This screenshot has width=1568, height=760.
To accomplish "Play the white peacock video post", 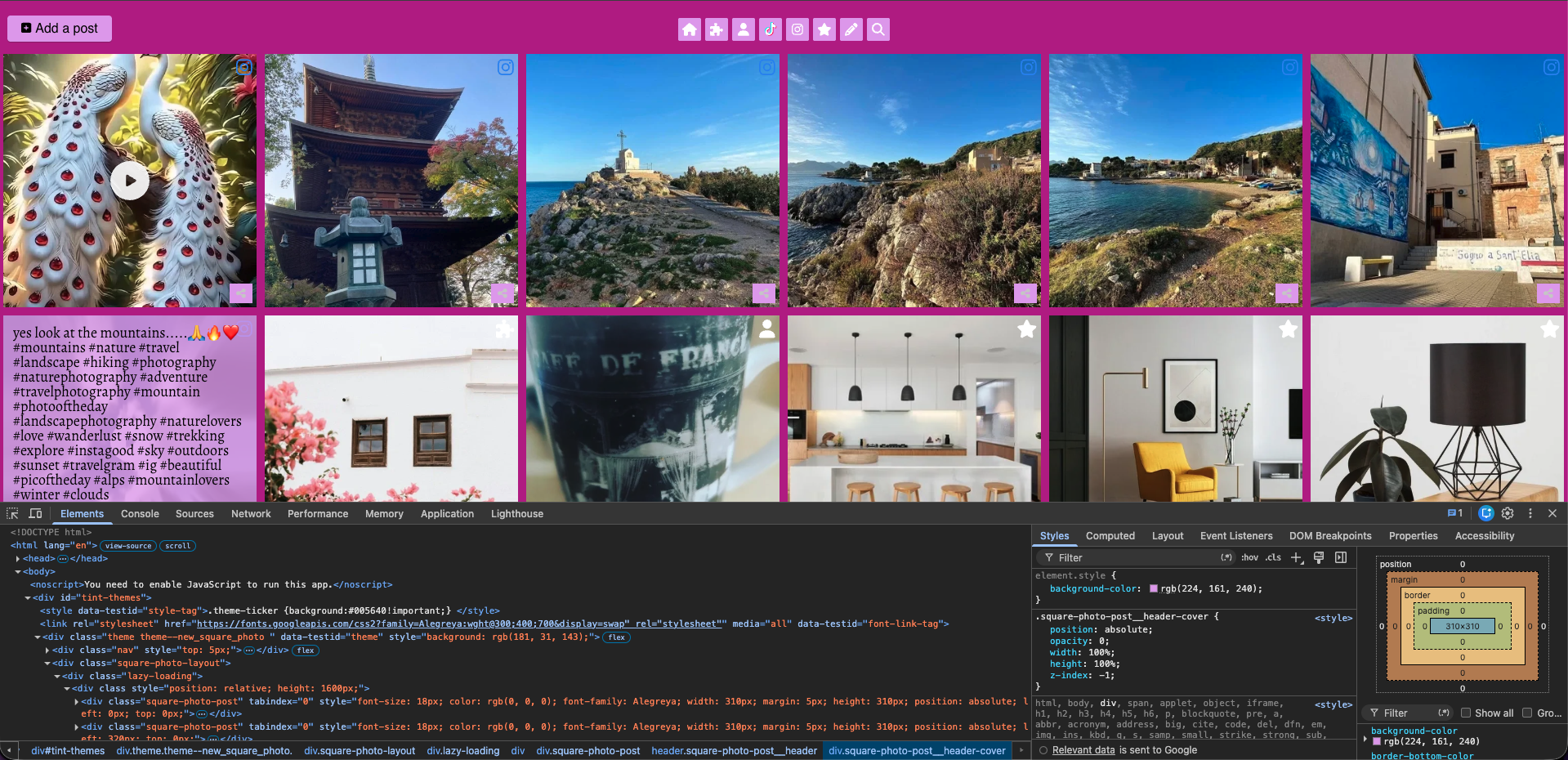I will [x=130, y=181].
